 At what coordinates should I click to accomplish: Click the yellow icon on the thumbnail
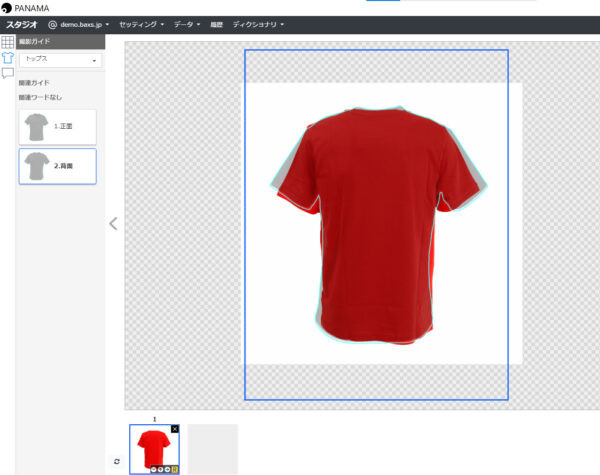[175, 468]
